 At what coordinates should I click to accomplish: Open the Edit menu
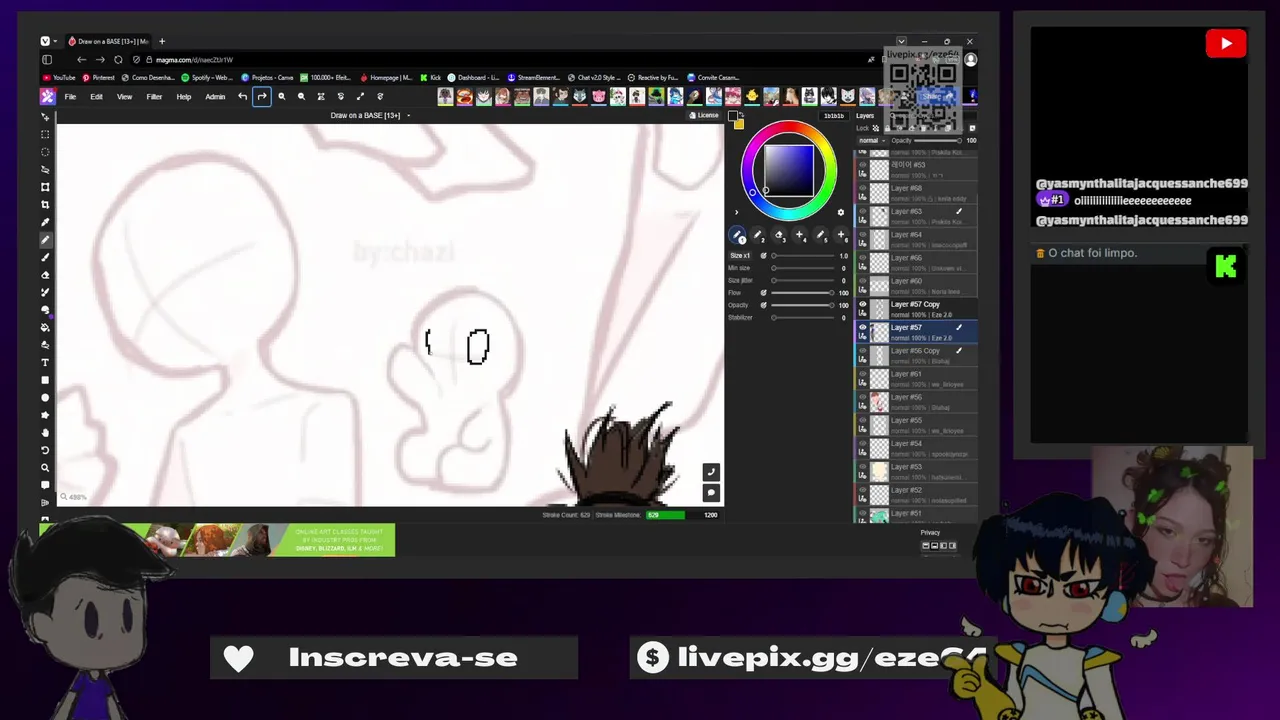point(96,97)
